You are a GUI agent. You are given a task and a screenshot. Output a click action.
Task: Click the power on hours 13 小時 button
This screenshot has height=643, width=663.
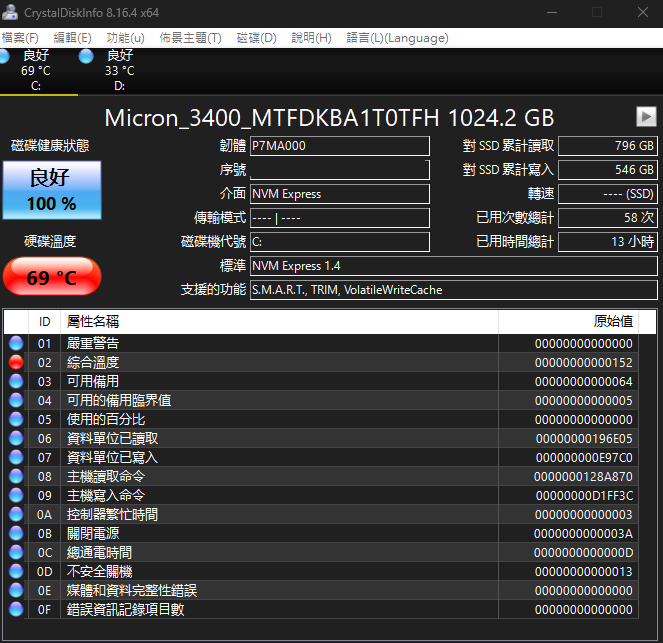608,242
